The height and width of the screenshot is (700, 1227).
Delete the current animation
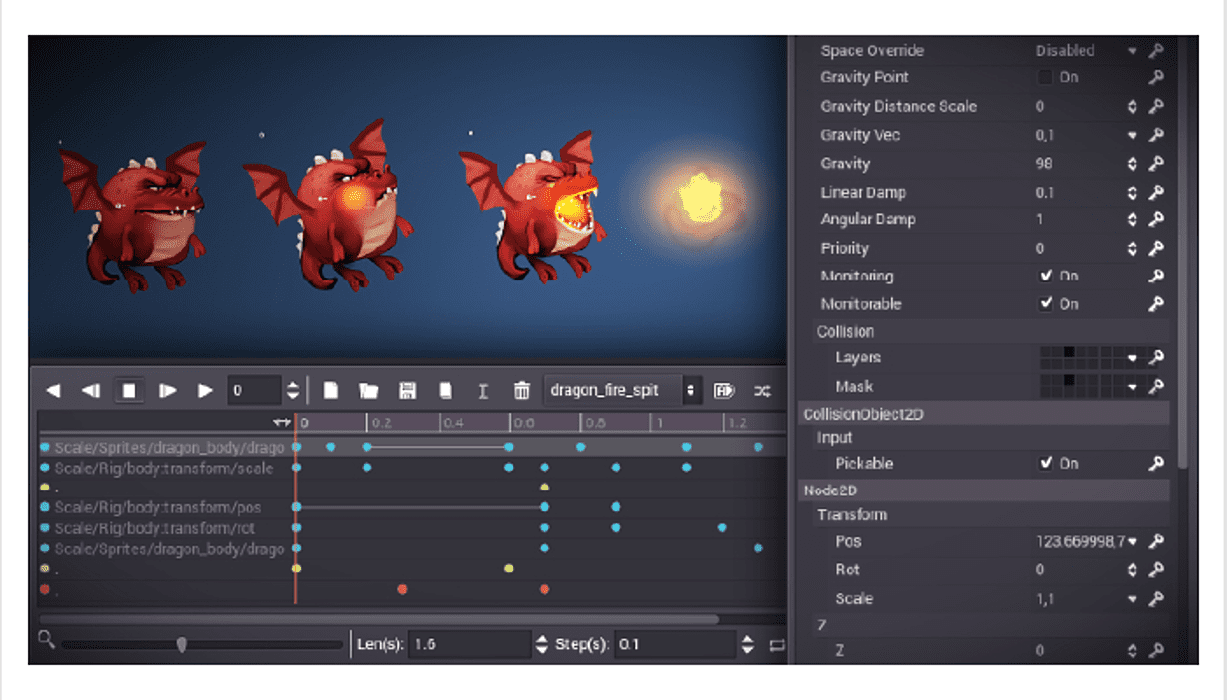pyautogui.click(x=521, y=390)
